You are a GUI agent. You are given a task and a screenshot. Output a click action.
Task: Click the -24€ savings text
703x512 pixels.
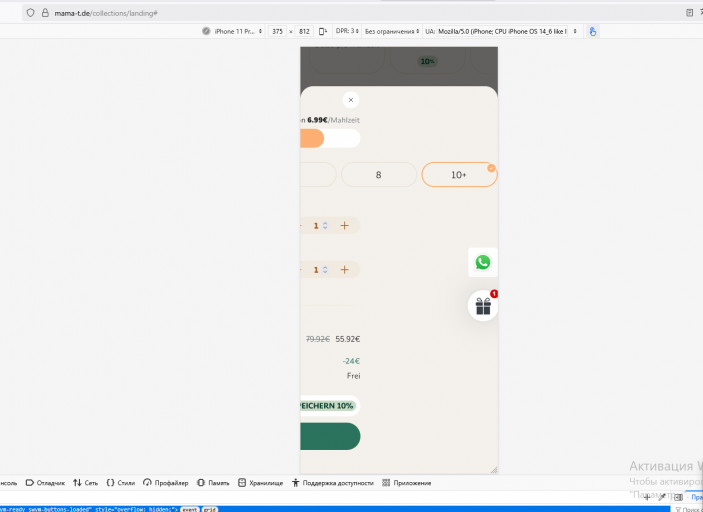[351, 361]
